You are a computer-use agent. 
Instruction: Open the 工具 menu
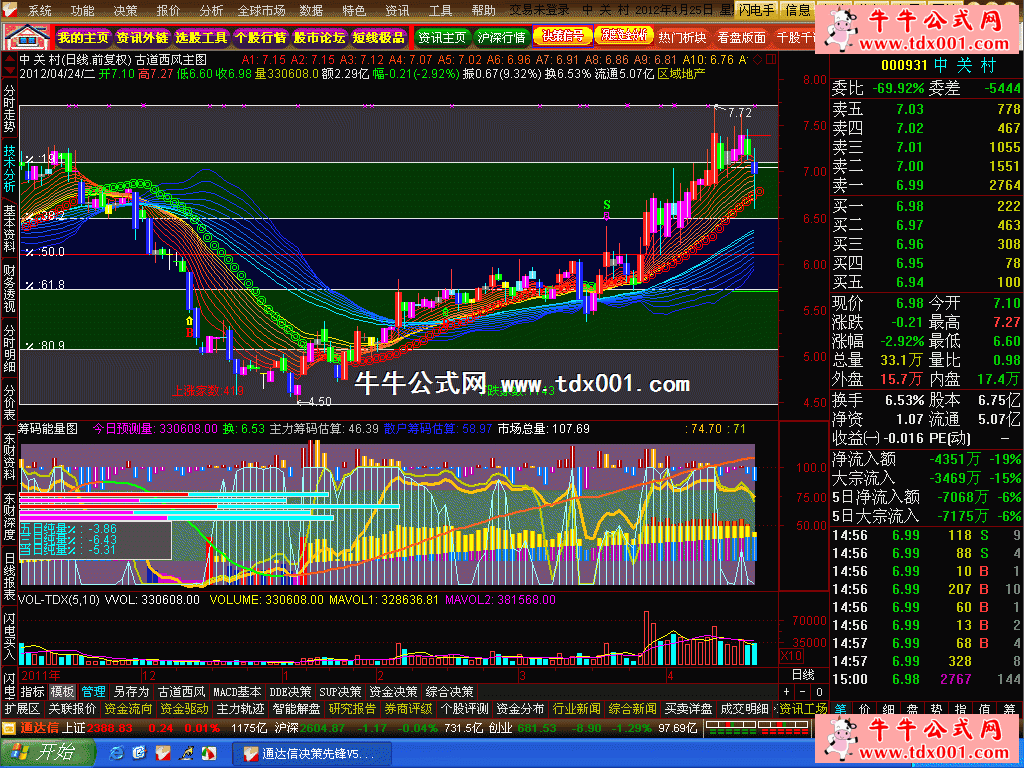click(440, 10)
